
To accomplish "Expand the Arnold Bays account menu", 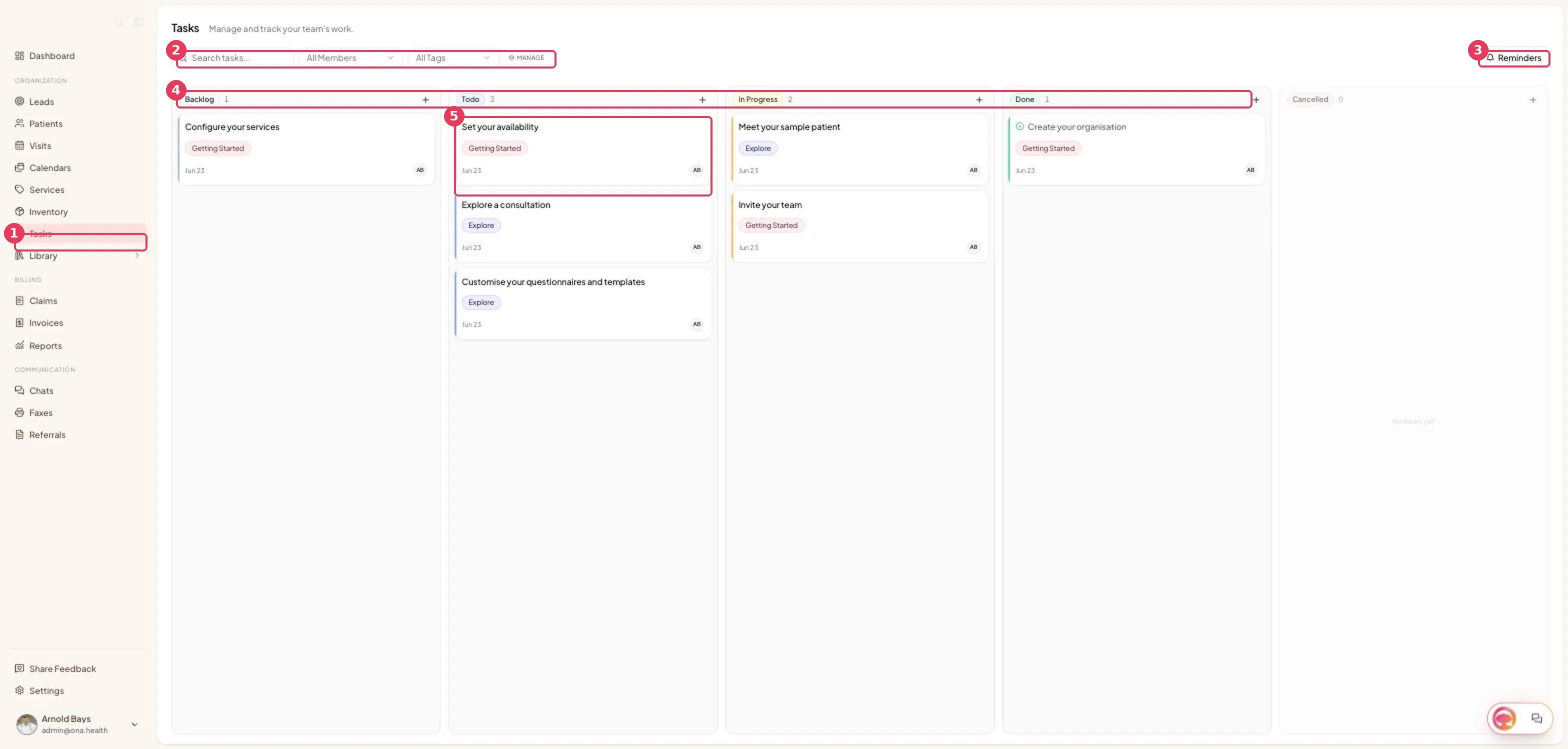I will [134, 724].
